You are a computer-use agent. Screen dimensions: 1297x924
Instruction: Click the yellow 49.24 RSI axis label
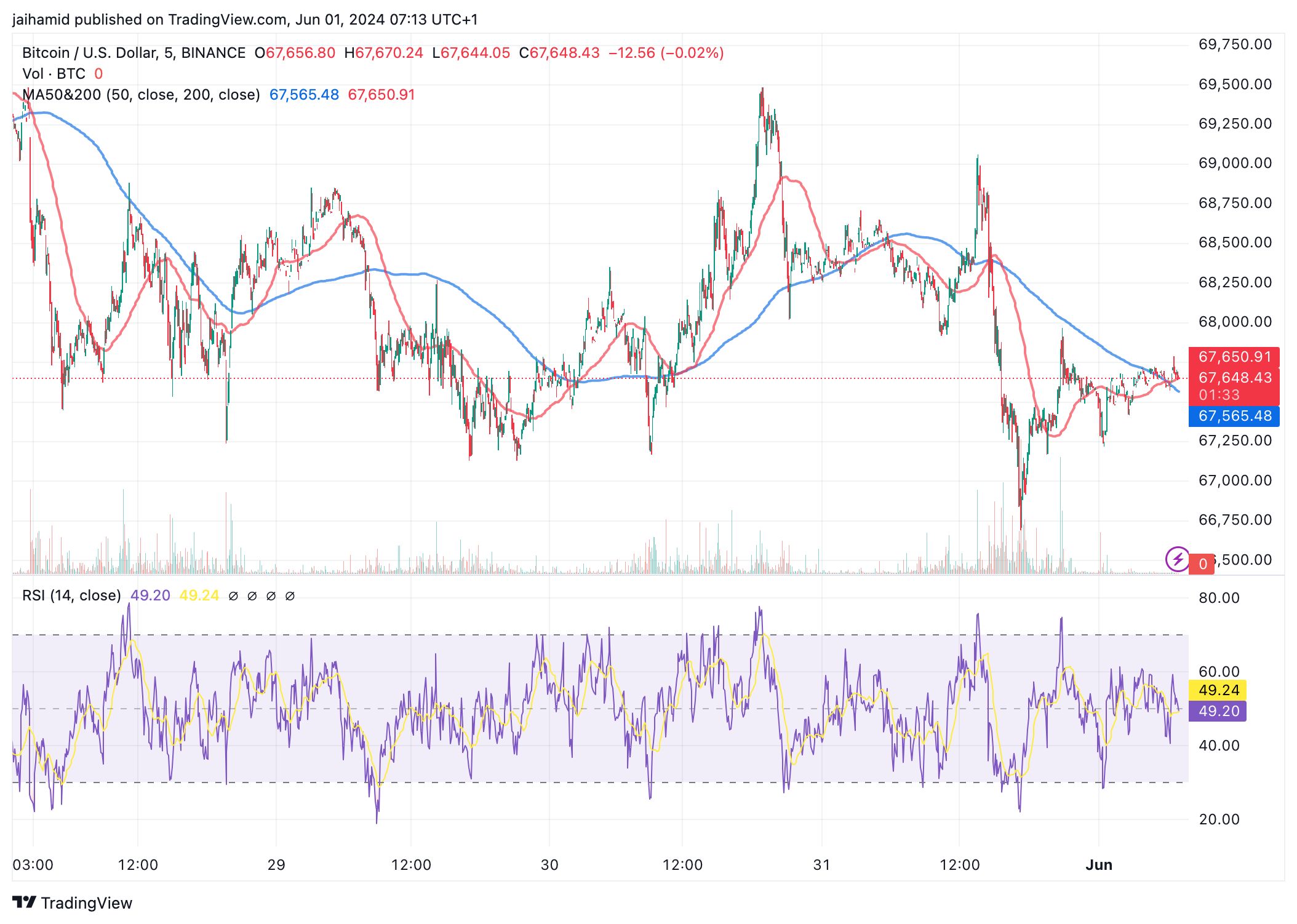(1218, 690)
